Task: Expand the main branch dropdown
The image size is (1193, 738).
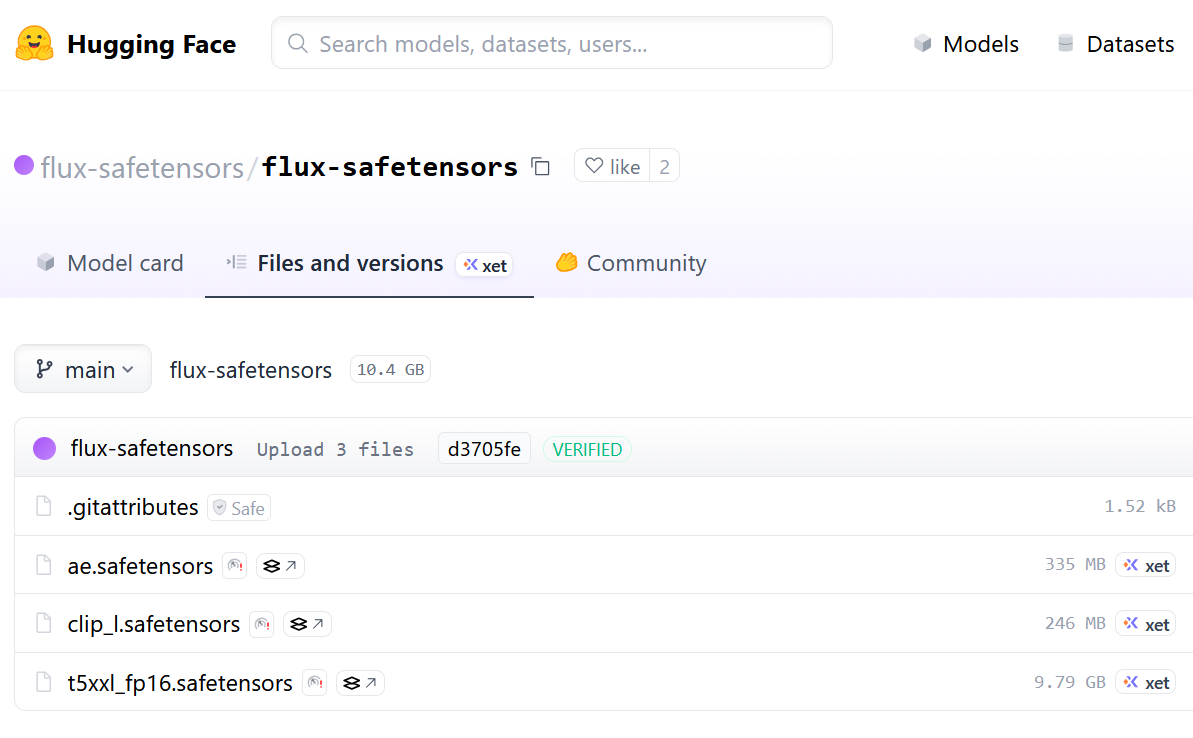Action: (x=83, y=370)
